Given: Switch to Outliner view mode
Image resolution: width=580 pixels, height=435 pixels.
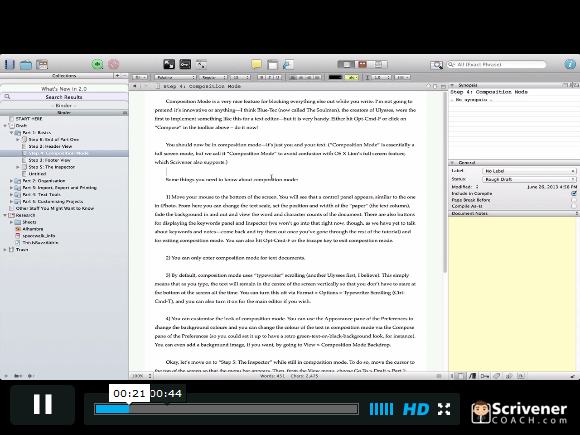Looking at the screenshot, I should tap(378, 64).
